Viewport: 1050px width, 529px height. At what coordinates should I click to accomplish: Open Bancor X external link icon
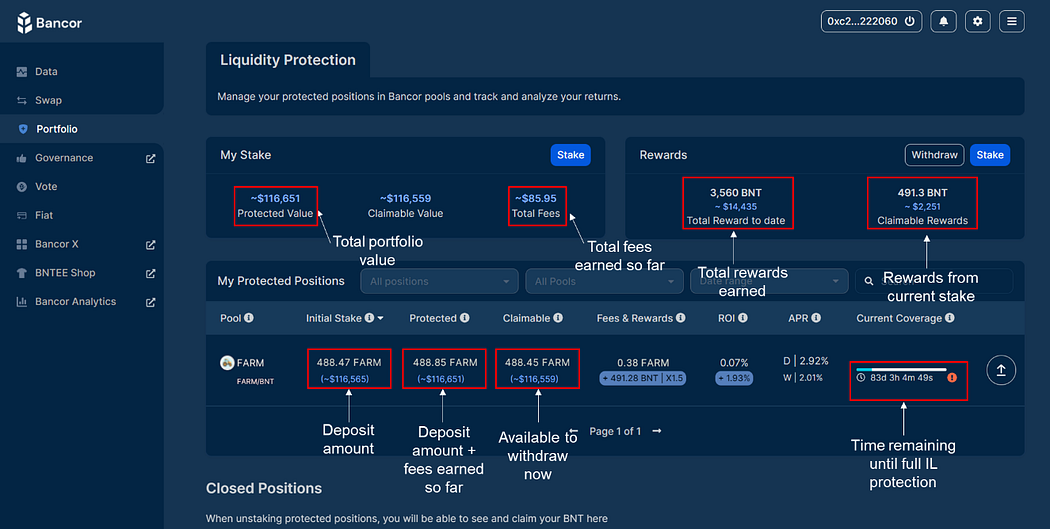click(x=151, y=245)
